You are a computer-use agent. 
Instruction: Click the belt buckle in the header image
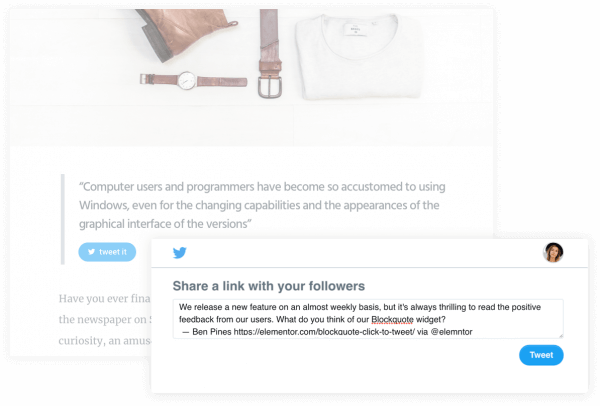(x=270, y=86)
